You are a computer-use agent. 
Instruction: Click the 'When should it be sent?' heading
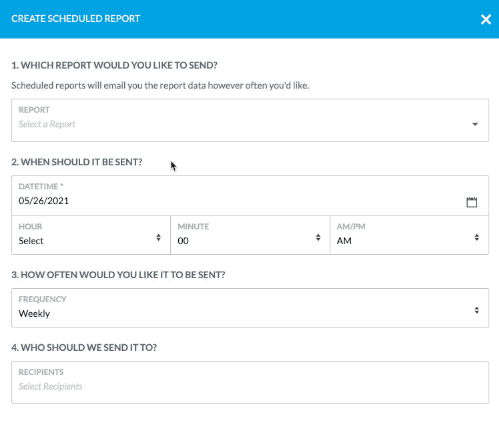(77, 162)
